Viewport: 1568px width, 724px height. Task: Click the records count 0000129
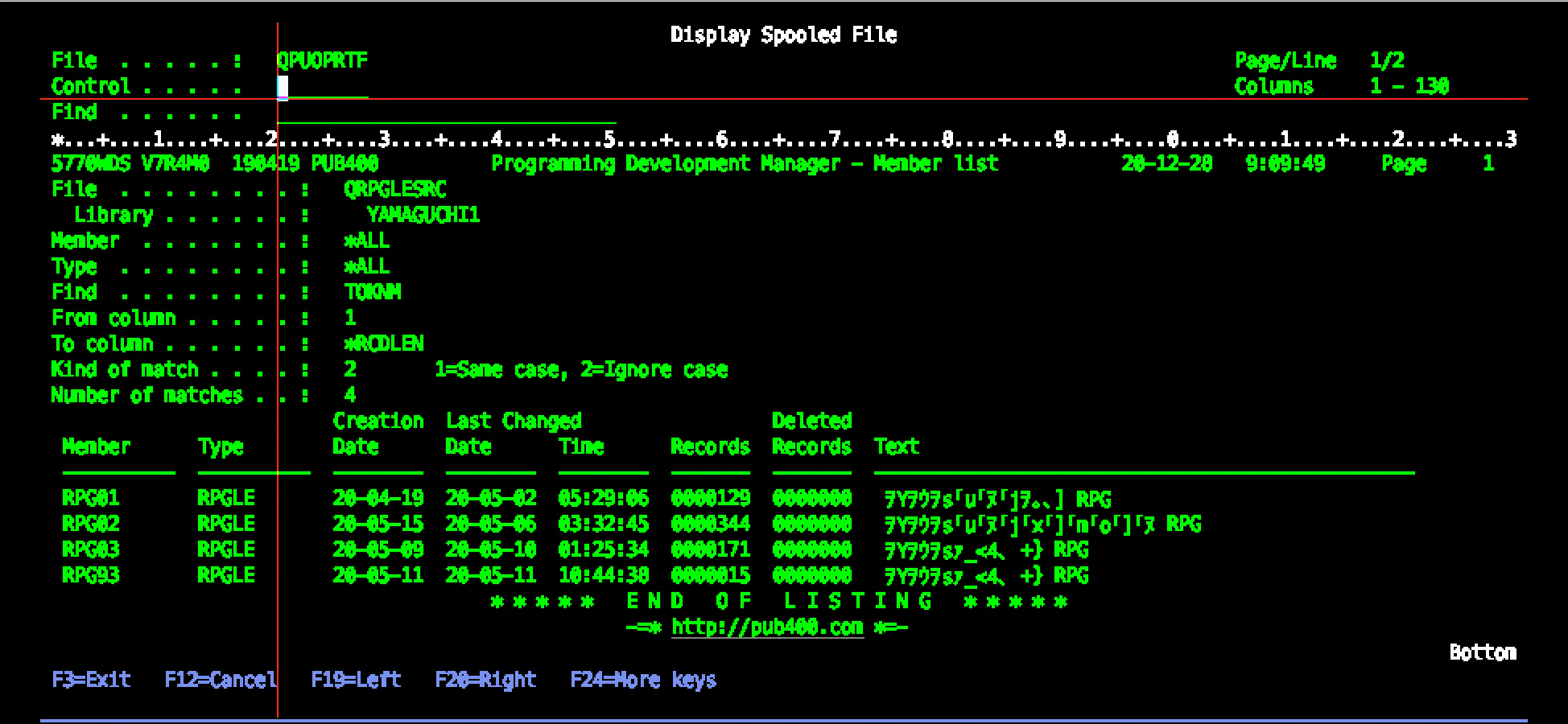point(711,498)
